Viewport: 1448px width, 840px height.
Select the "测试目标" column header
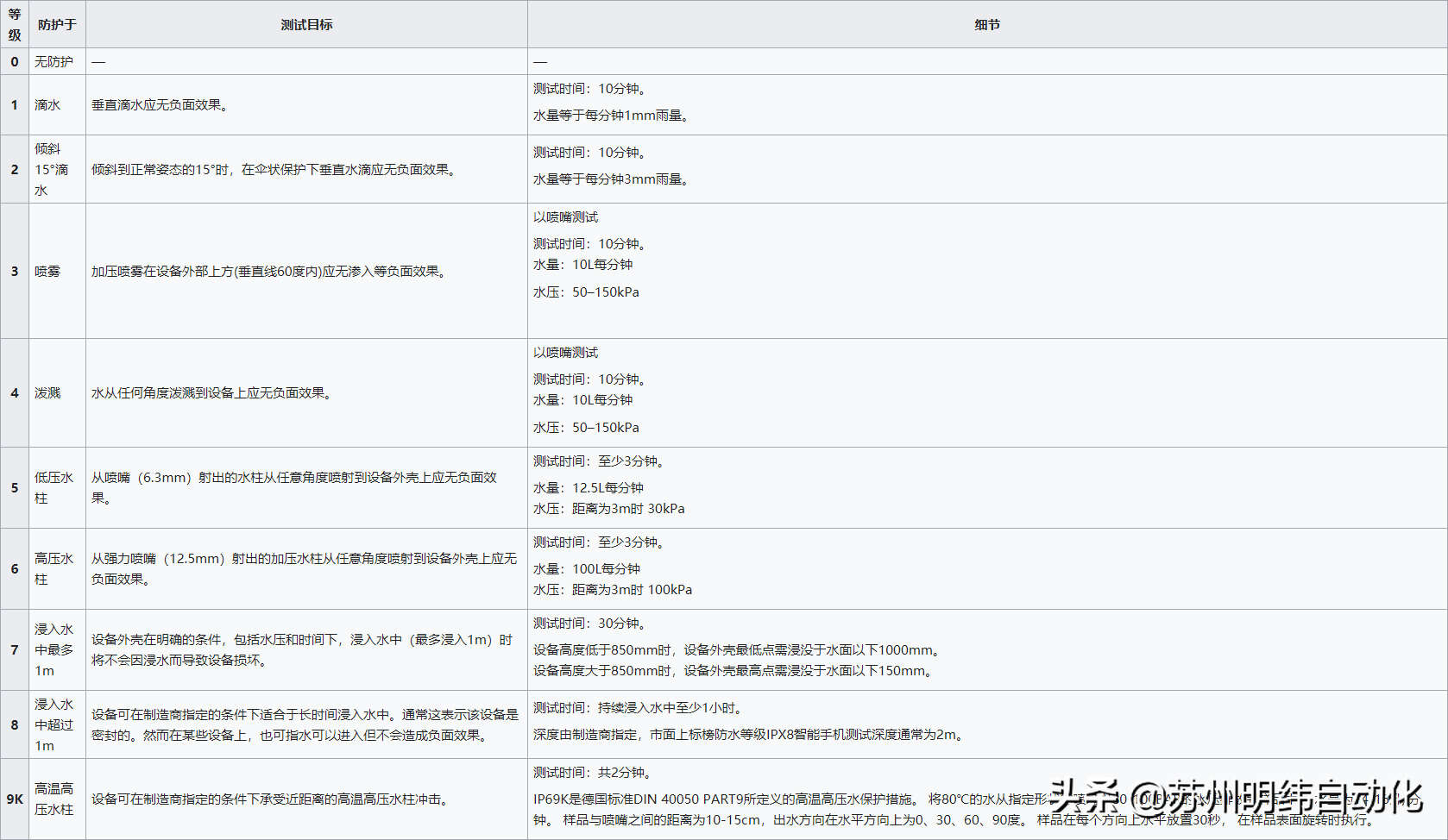(x=306, y=25)
